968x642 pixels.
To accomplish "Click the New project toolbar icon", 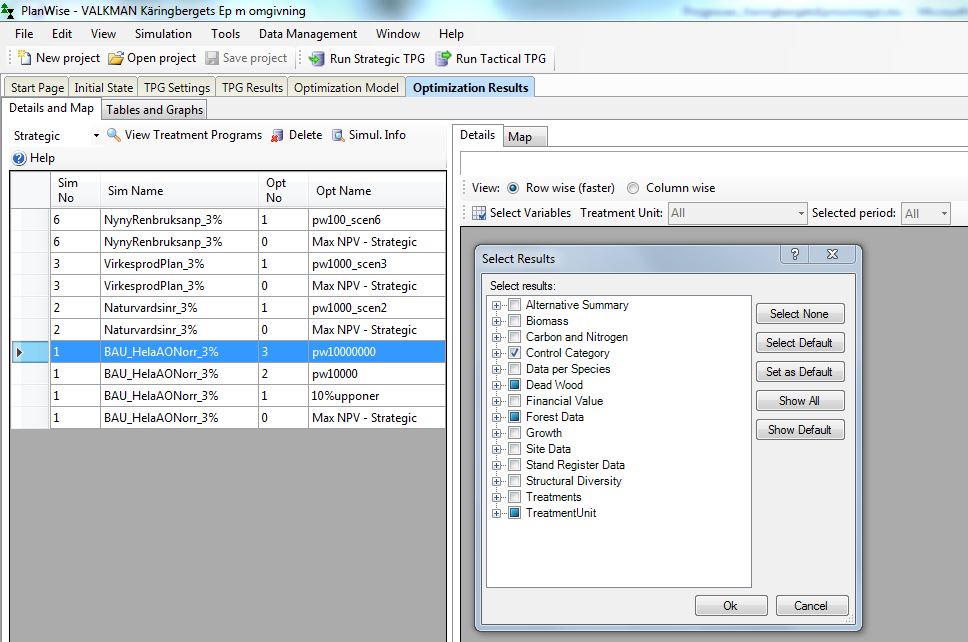I will (x=24, y=59).
